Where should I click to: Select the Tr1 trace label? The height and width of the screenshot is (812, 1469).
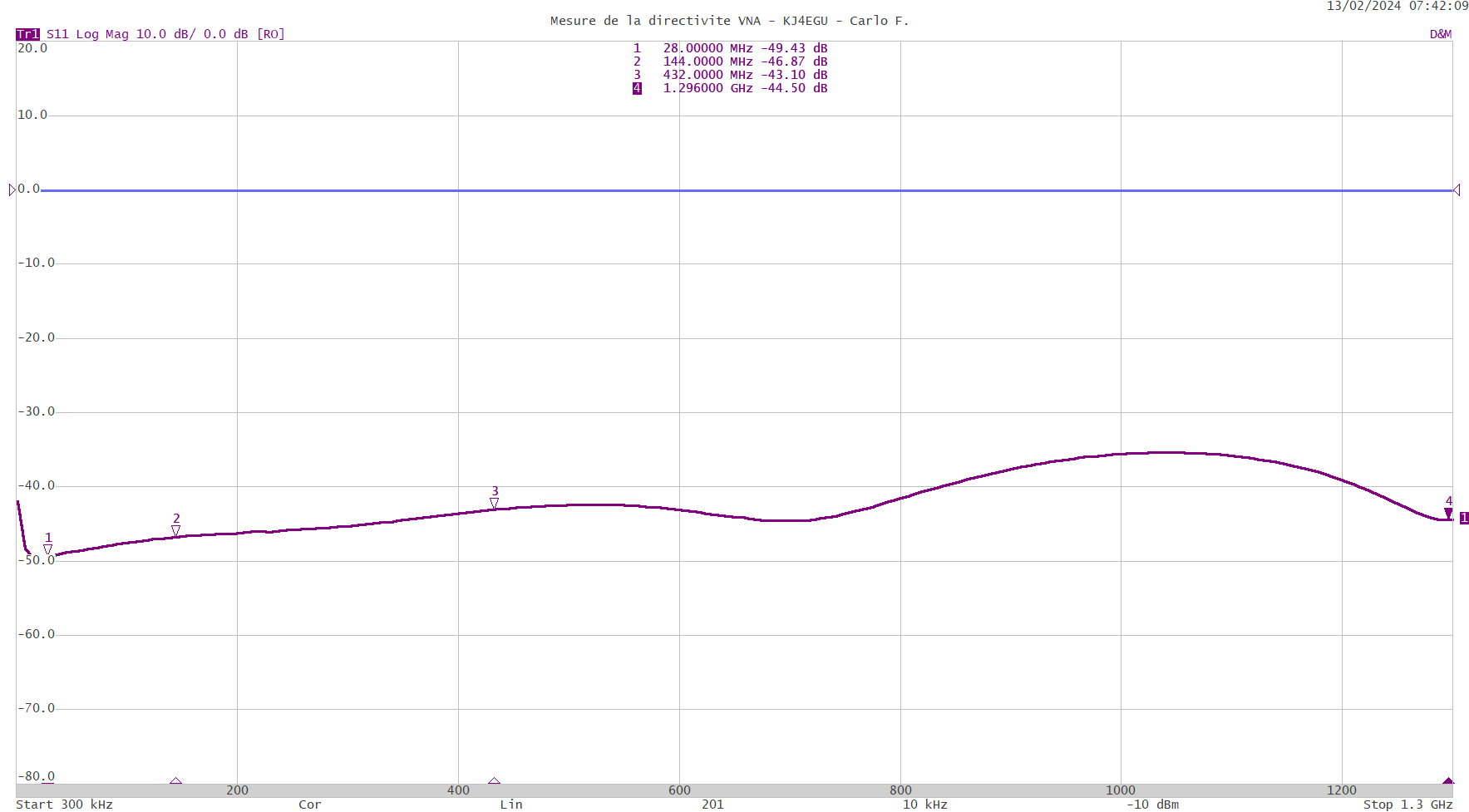(x=27, y=34)
